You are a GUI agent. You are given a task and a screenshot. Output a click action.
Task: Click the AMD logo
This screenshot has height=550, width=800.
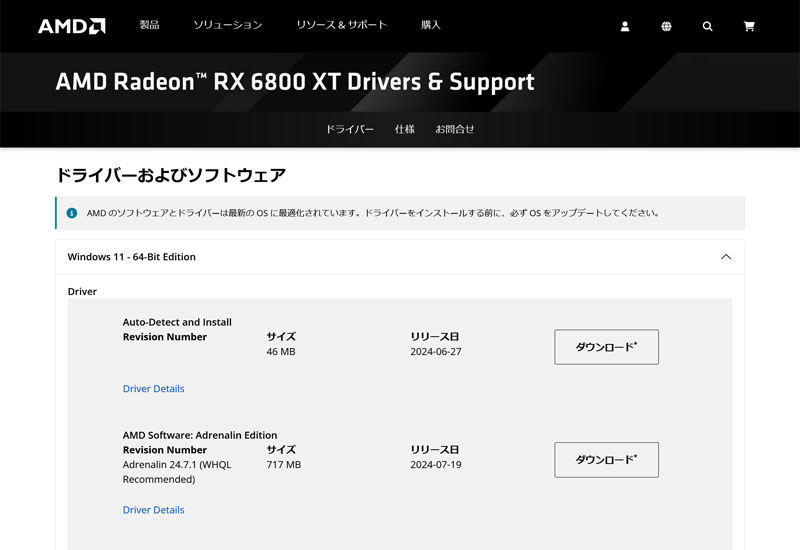71,26
